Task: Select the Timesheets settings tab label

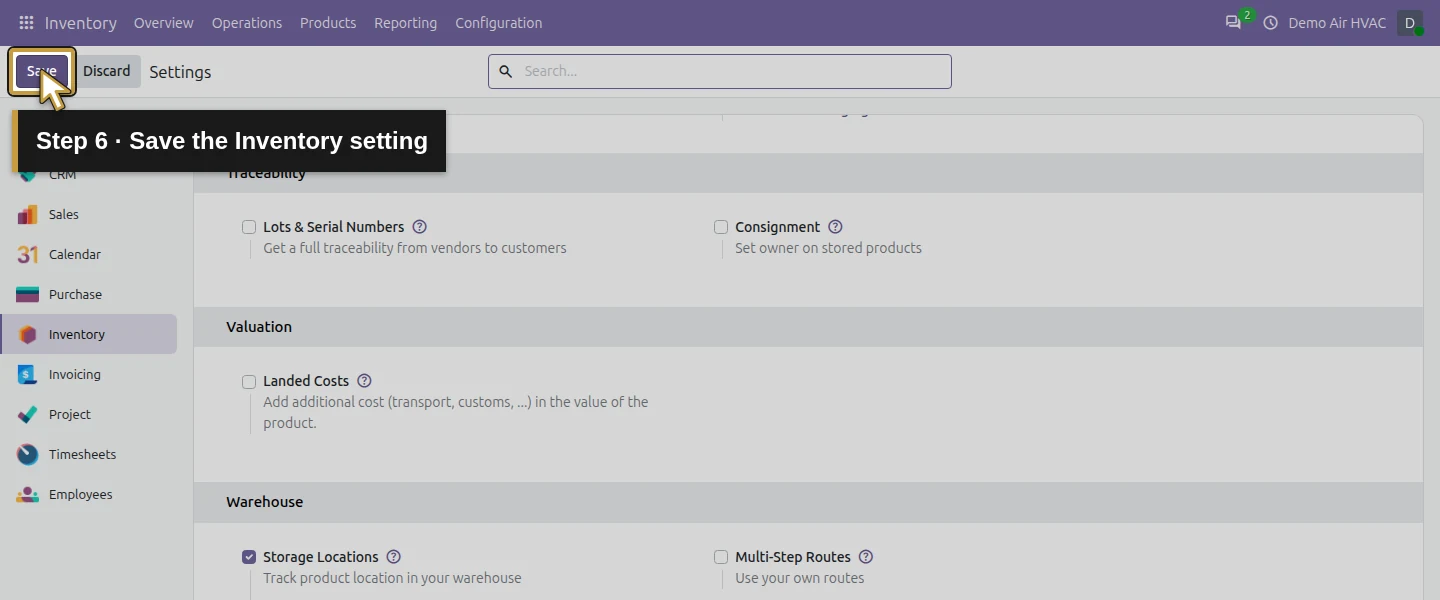Action: pos(83,455)
